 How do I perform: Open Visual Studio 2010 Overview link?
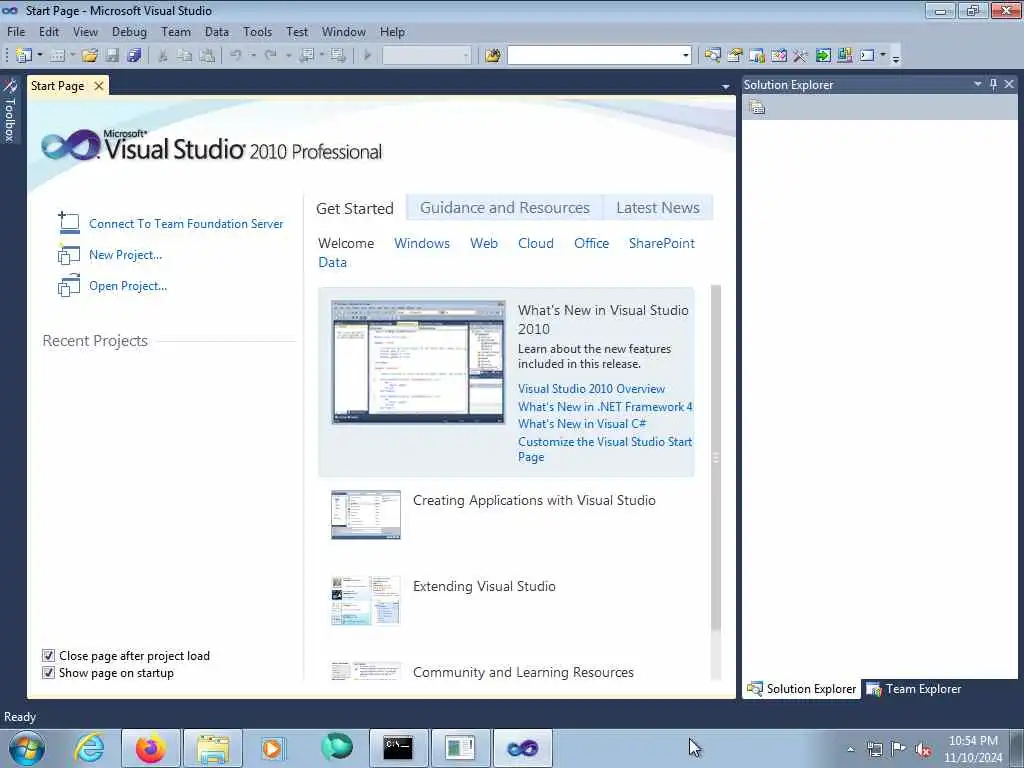(x=591, y=389)
